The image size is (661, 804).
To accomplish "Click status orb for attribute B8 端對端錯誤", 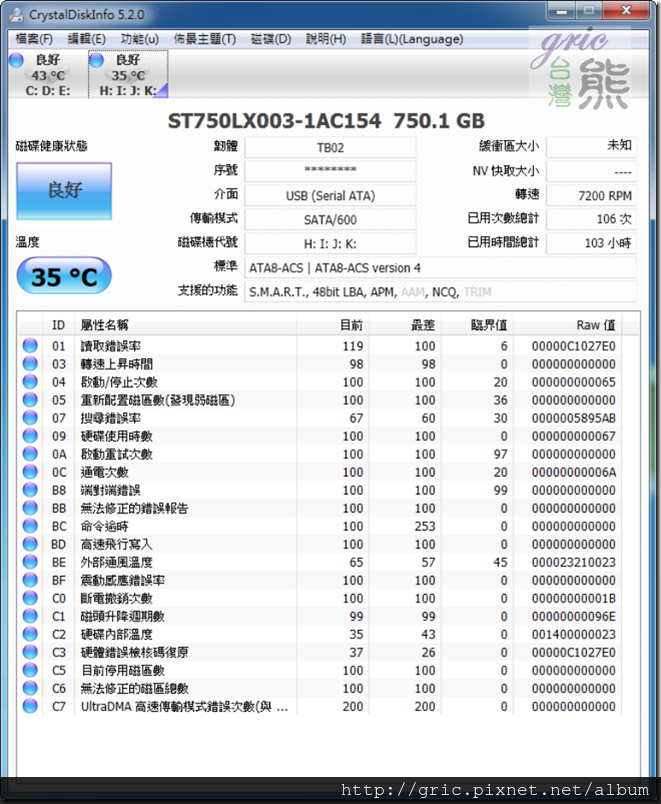I will click(x=30, y=490).
